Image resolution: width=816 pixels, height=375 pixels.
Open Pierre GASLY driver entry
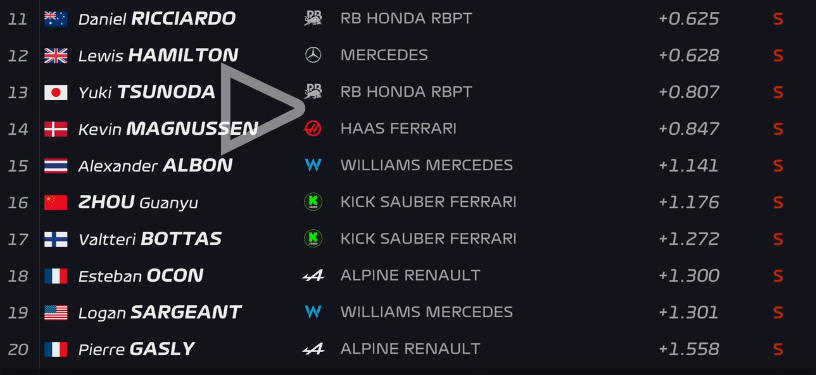tap(136, 349)
